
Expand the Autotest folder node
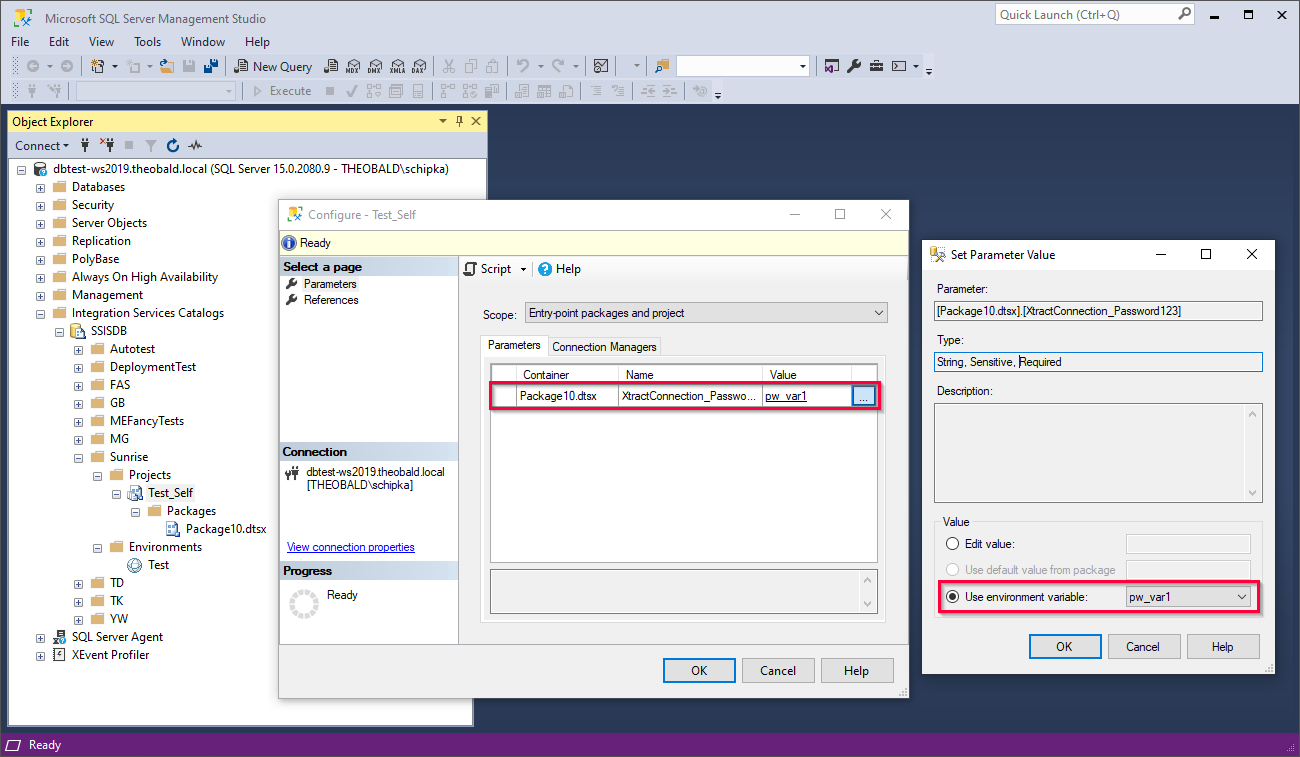79,349
